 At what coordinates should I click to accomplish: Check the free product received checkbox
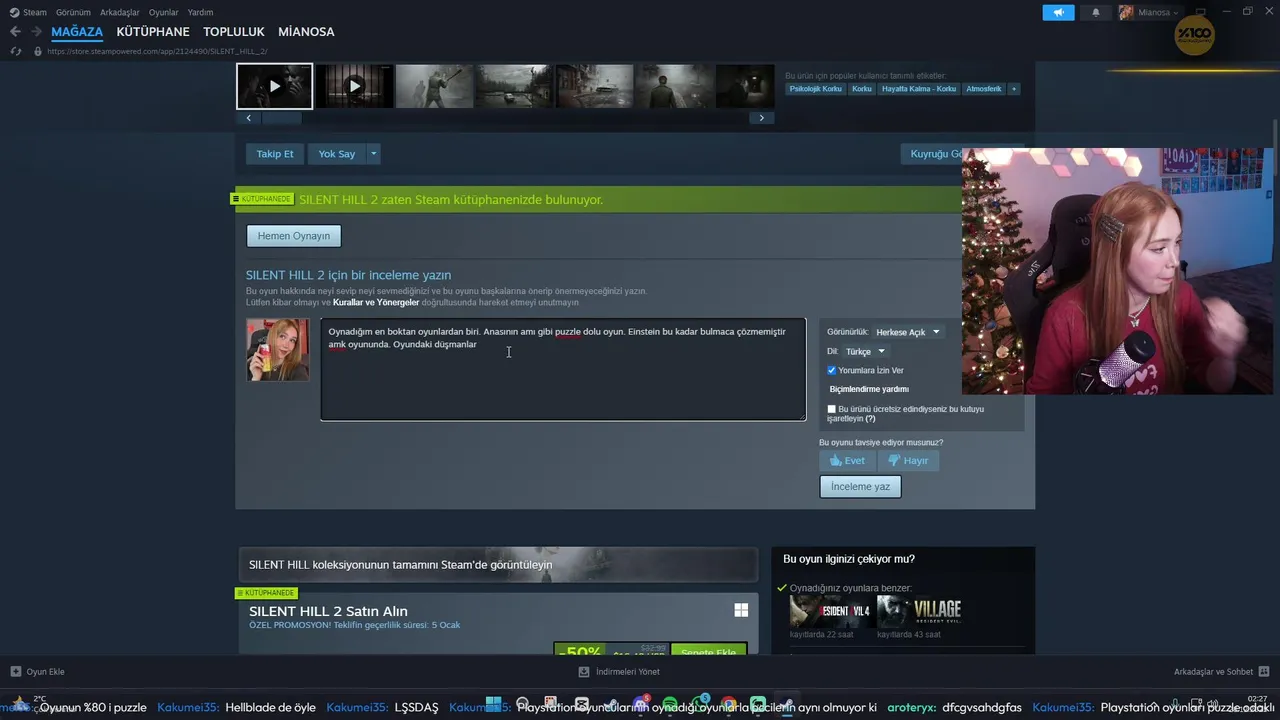pyautogui.click(x=831, y=409)
